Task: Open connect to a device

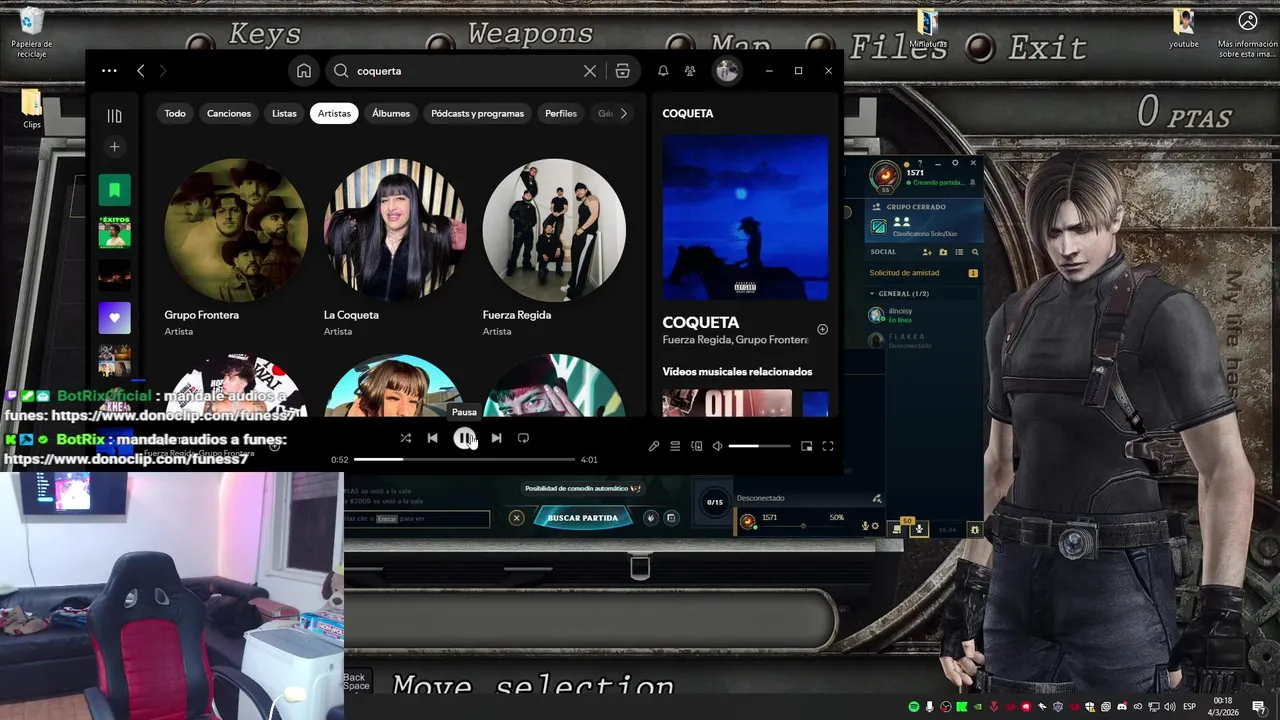Action: click(697, 446)
